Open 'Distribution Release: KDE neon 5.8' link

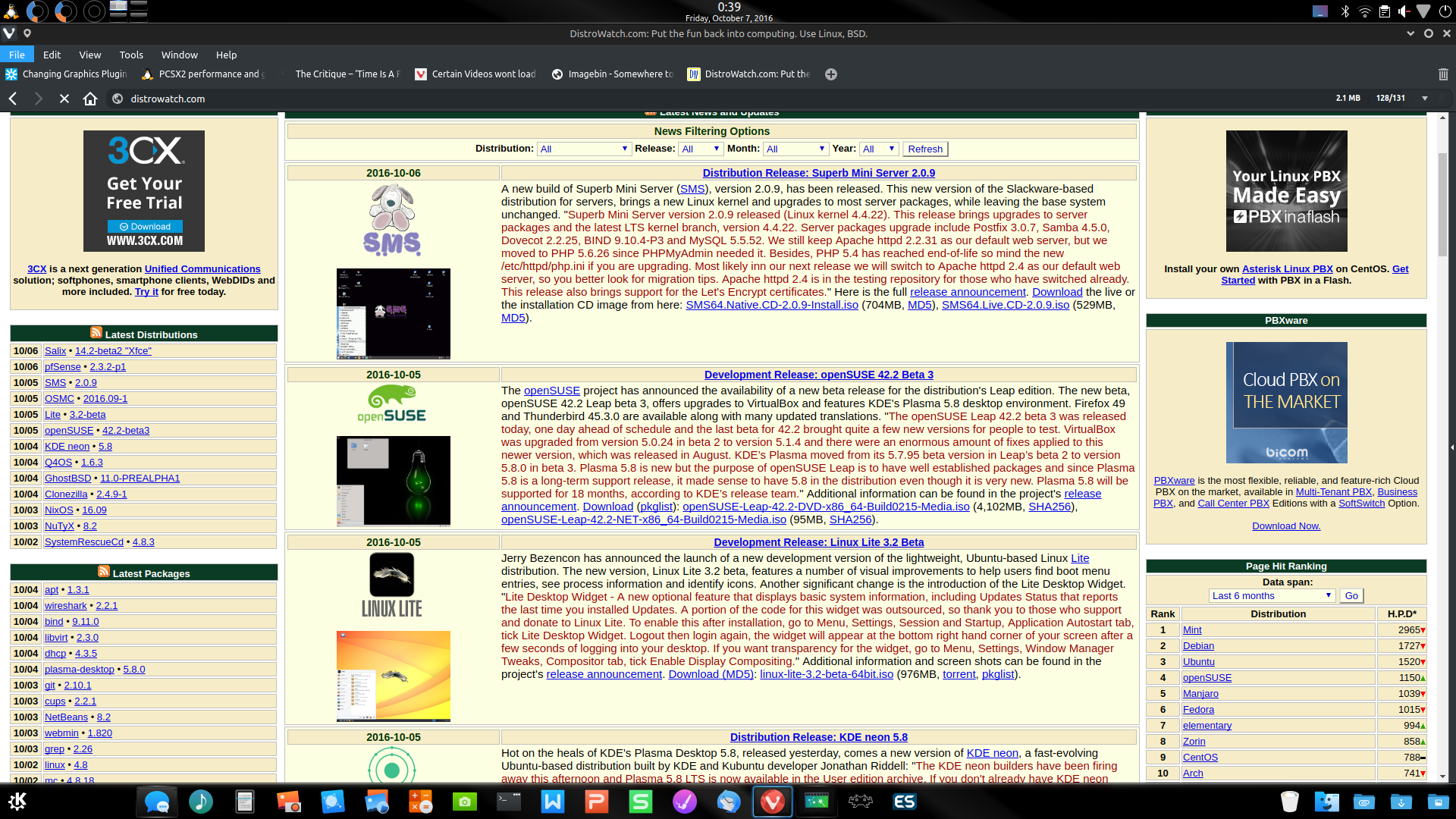[818, 737]
